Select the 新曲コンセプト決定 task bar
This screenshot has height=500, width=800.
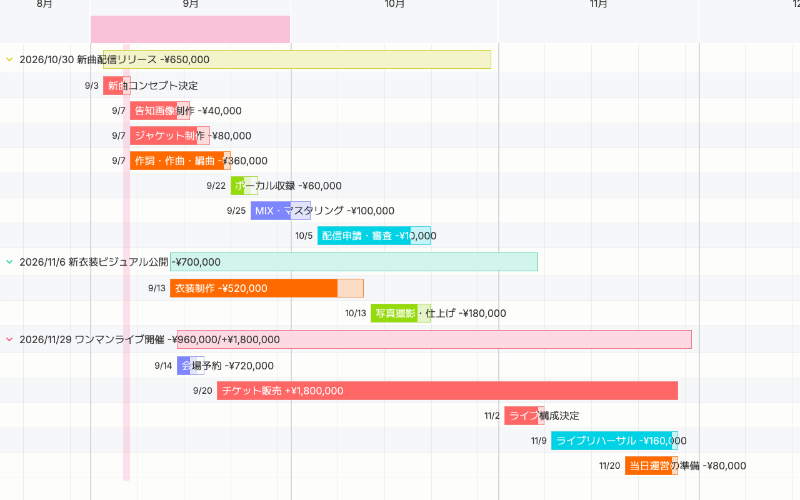click(117, 86)
